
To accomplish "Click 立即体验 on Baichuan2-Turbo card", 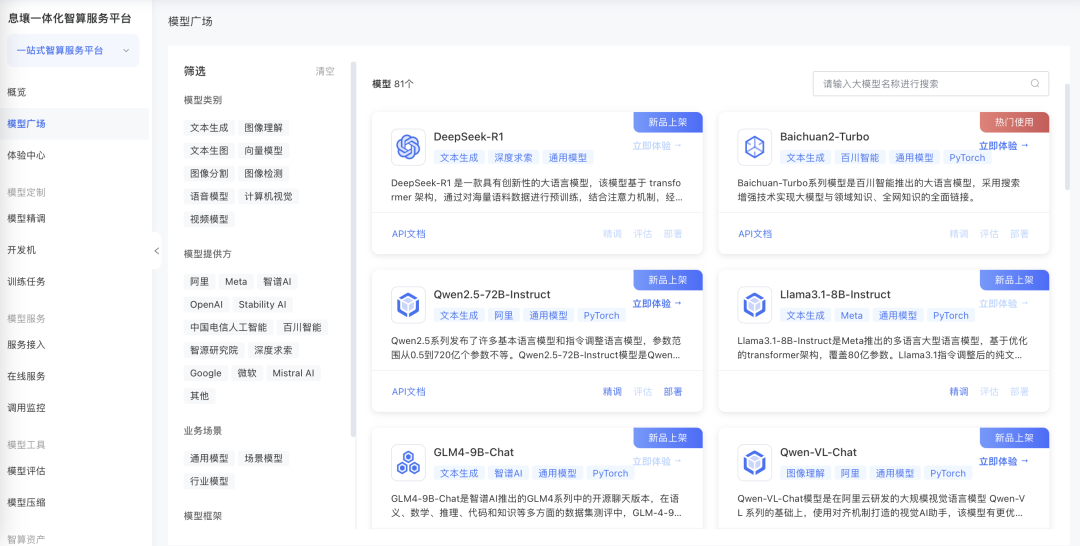I will click(1003, 146).
